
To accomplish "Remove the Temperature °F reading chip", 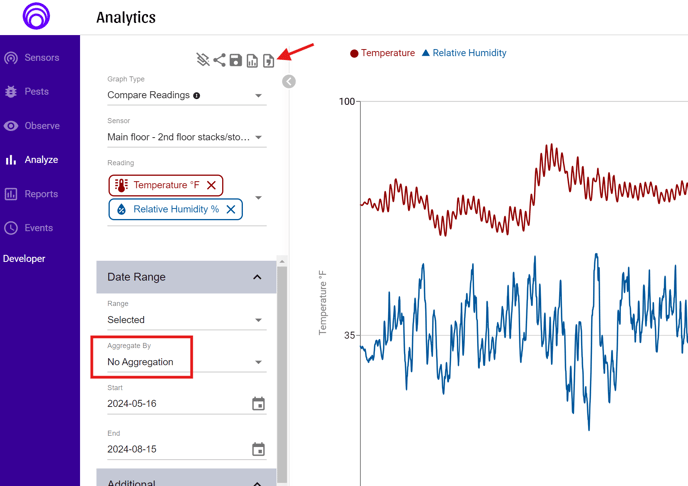I will [x=211, y=185].
